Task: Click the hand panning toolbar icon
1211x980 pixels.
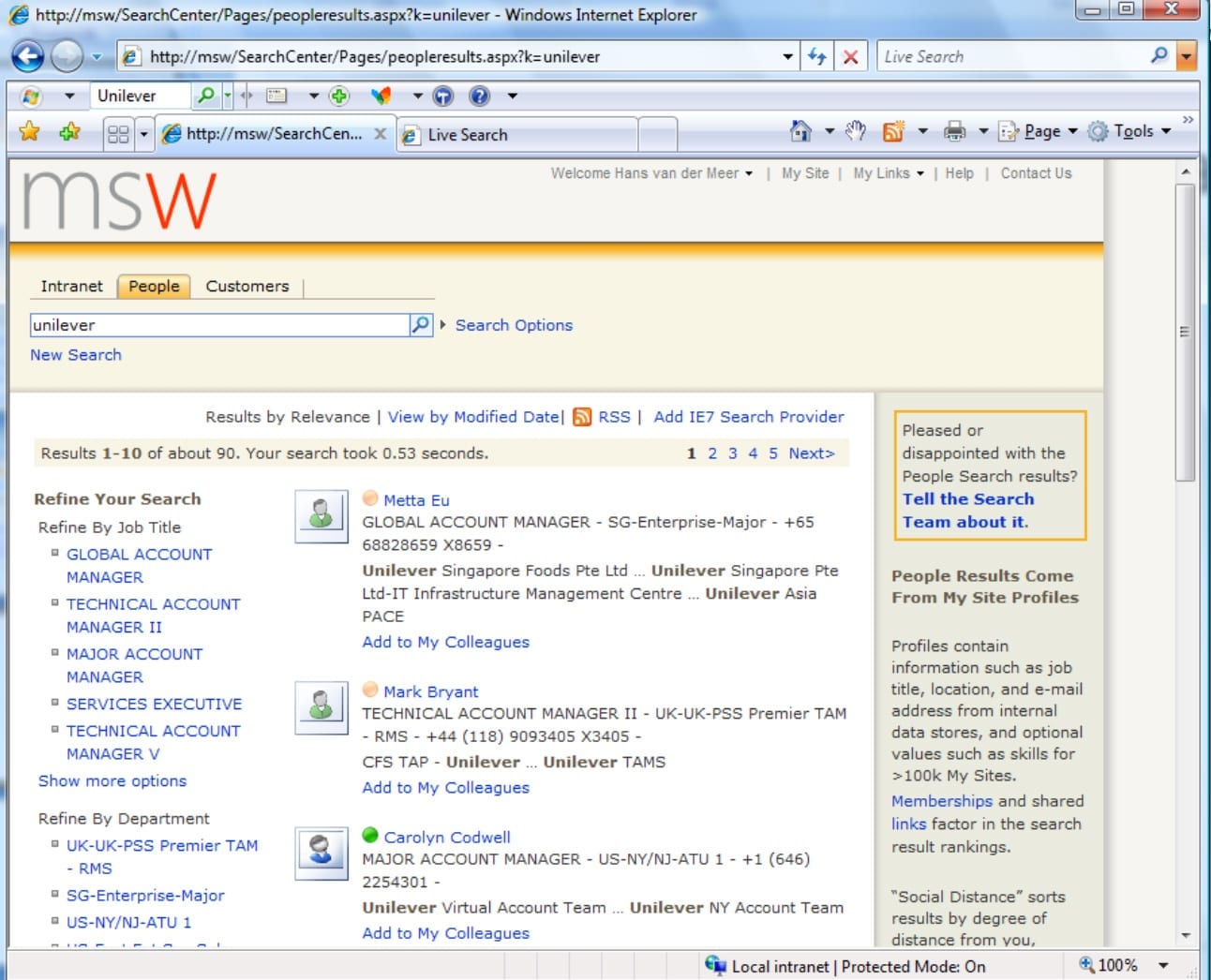Action: (855, 131)
